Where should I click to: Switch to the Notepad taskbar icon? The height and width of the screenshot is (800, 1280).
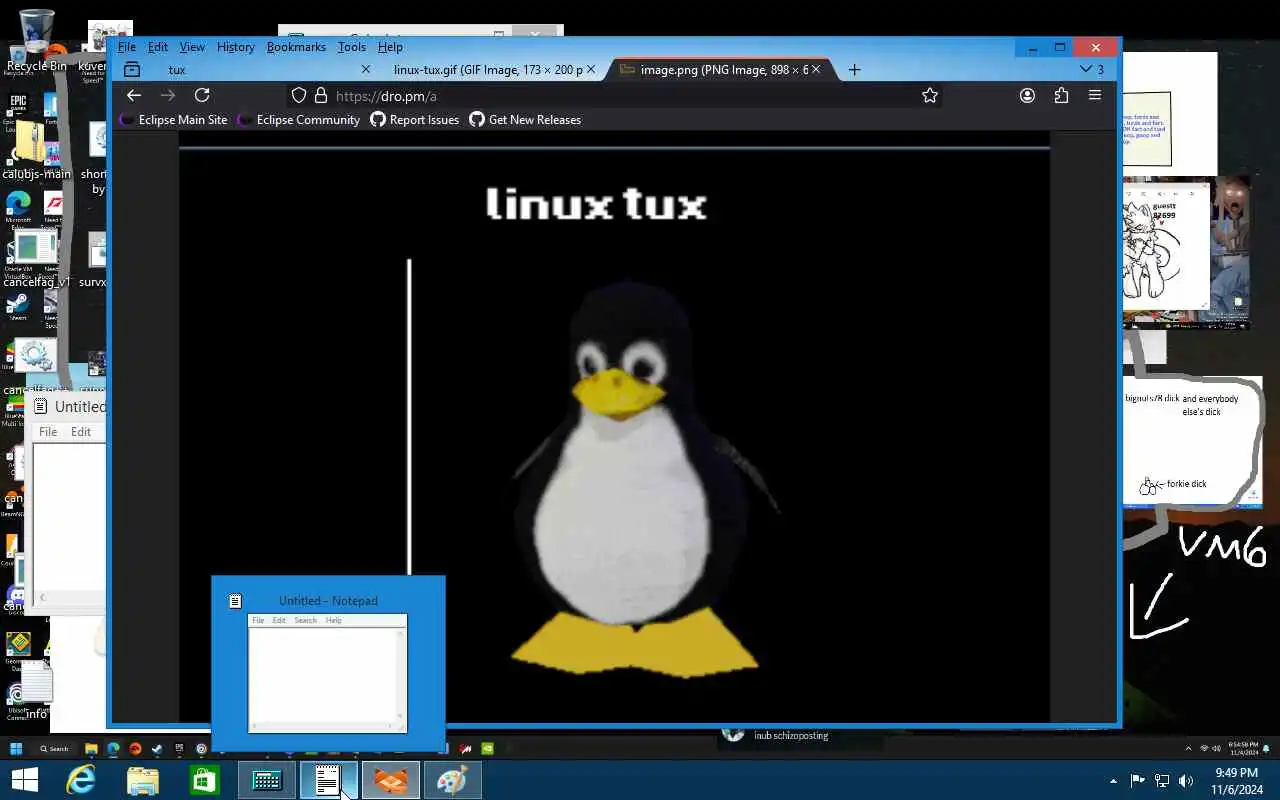point(329,780)
